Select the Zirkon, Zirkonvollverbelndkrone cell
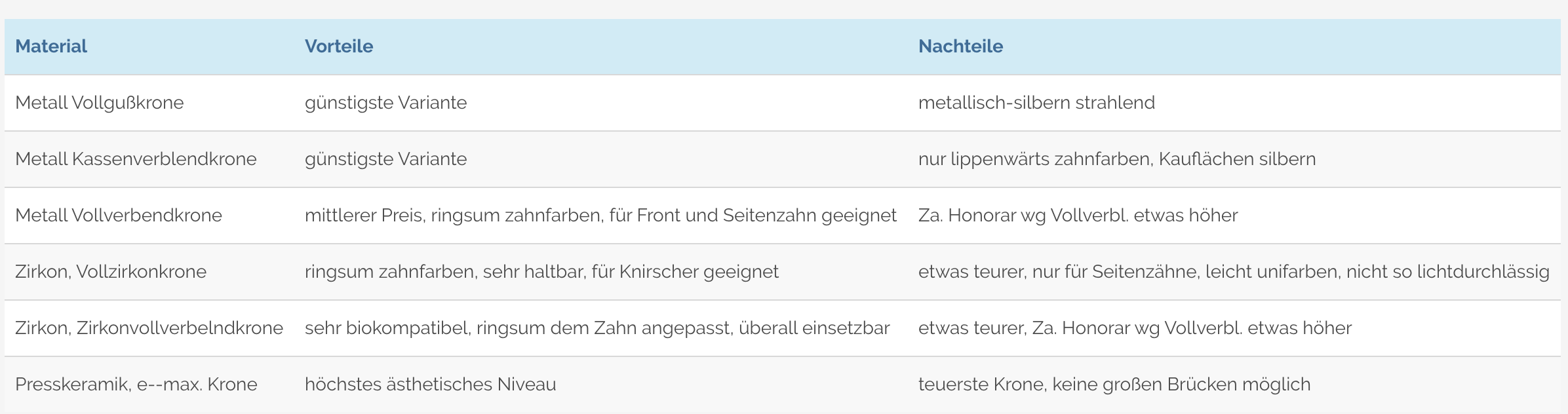1568x414 pixels. click(149, 328)
